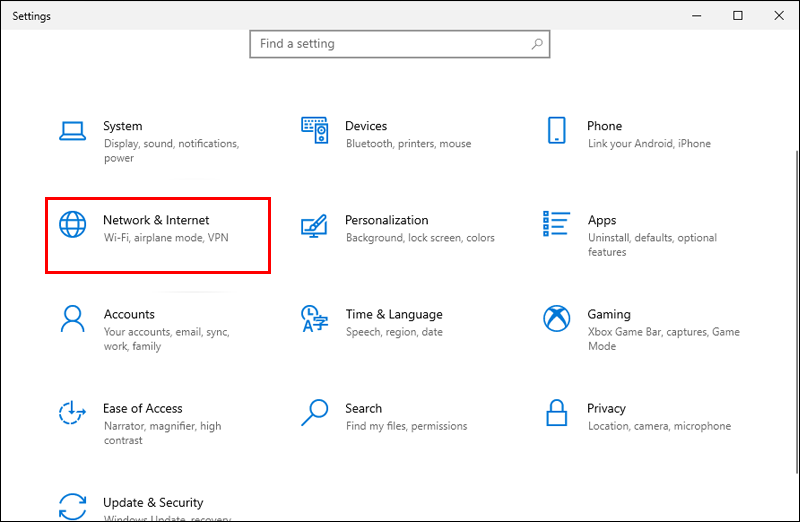The width and height of the screenshot is (800, 522).
Task: Click the Apps list icon
Action: [x=557, y=224]
